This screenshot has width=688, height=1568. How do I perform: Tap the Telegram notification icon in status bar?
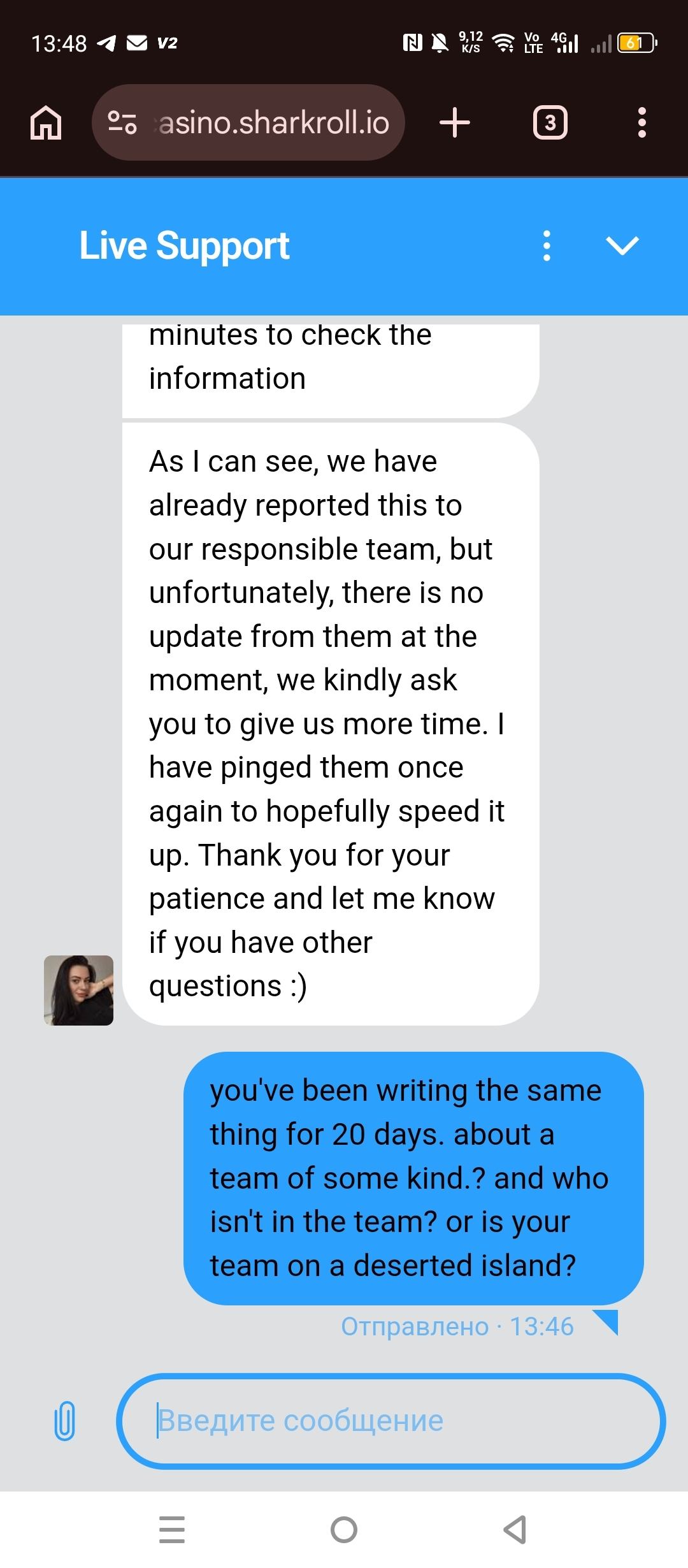[x=106, y=43]
